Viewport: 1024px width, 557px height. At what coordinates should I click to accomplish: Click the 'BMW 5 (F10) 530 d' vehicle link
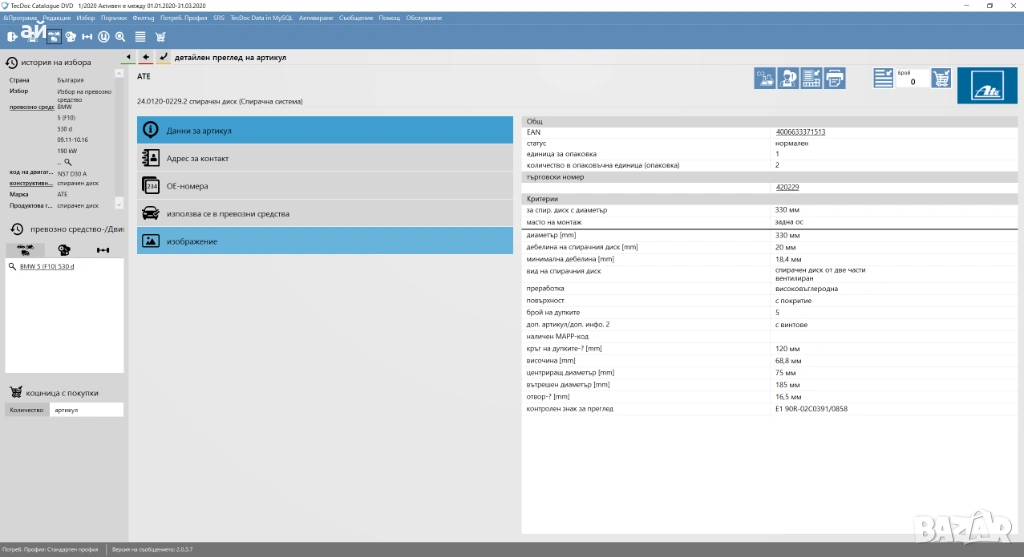coord(47,267)
